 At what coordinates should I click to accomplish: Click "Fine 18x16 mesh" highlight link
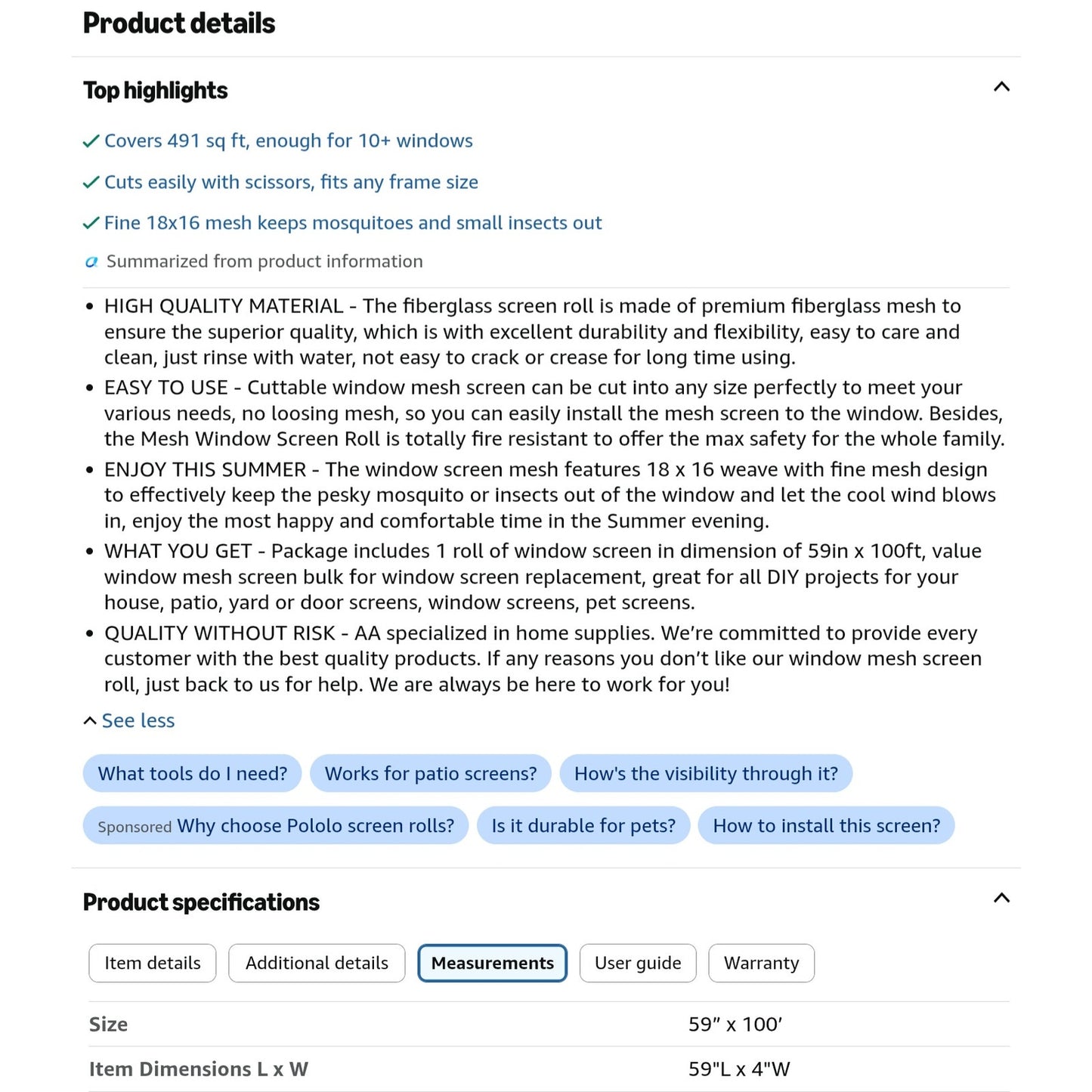(353, 223)
